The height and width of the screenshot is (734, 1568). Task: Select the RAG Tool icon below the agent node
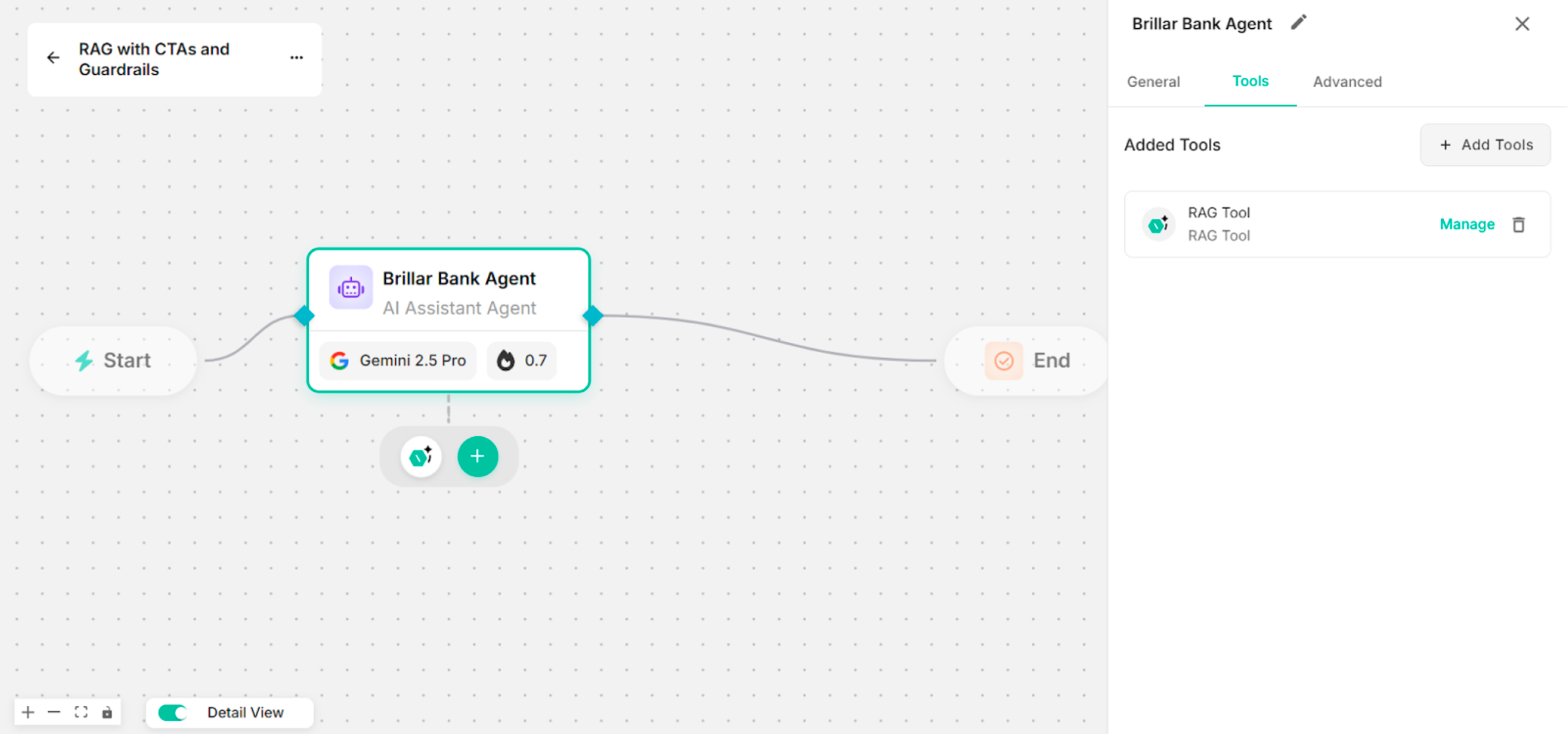421,456
